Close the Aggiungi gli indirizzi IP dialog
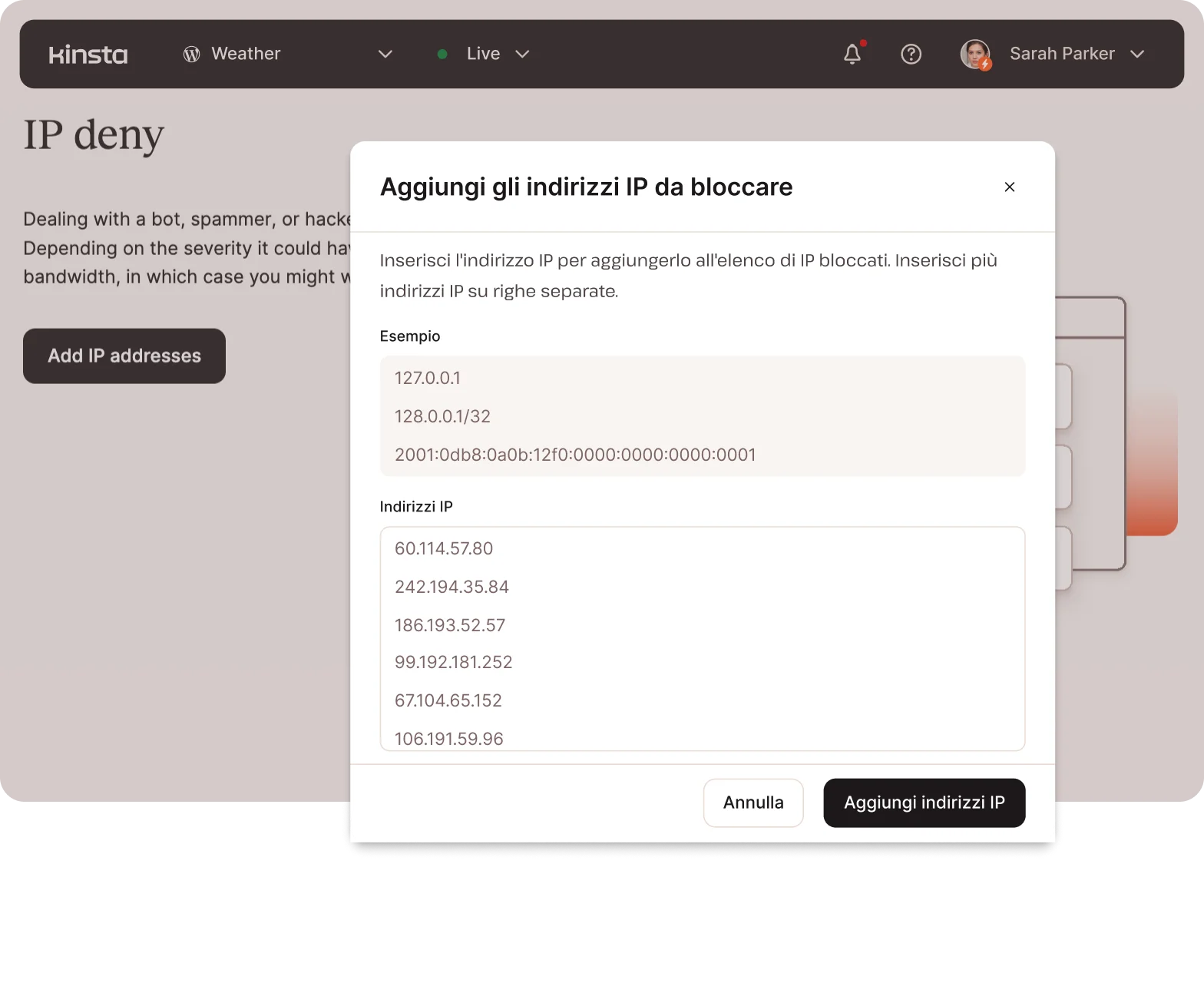This screenshot has width=1204, height=983. (1010, 187)
